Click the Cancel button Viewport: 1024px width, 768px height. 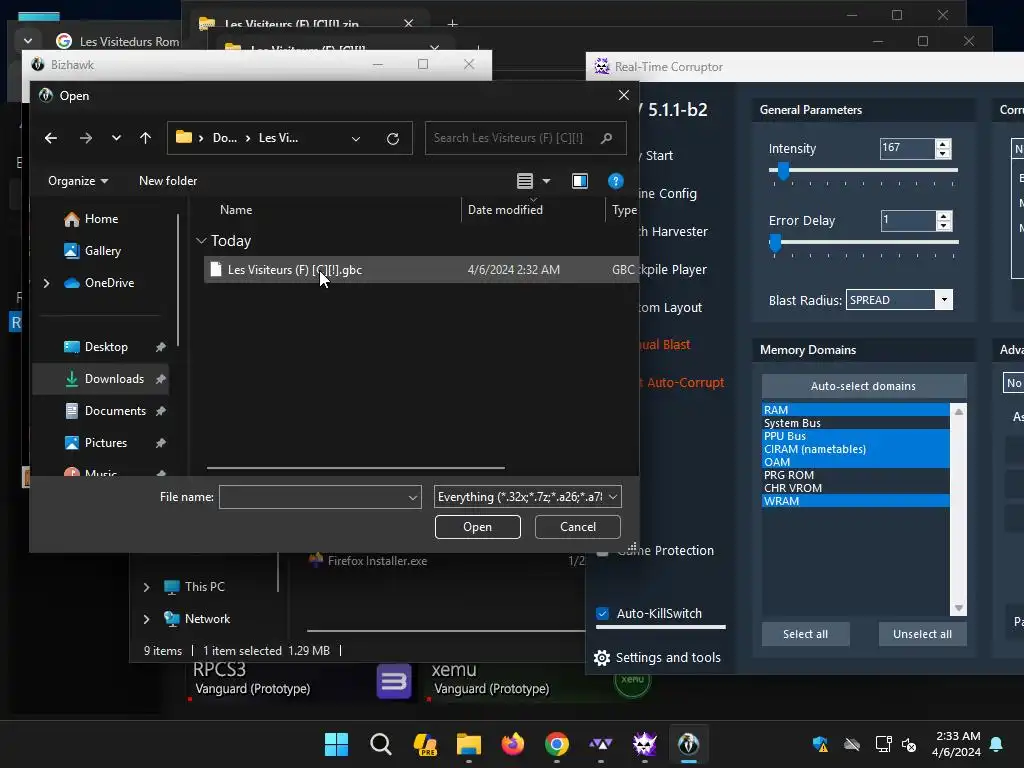(577, 527)
